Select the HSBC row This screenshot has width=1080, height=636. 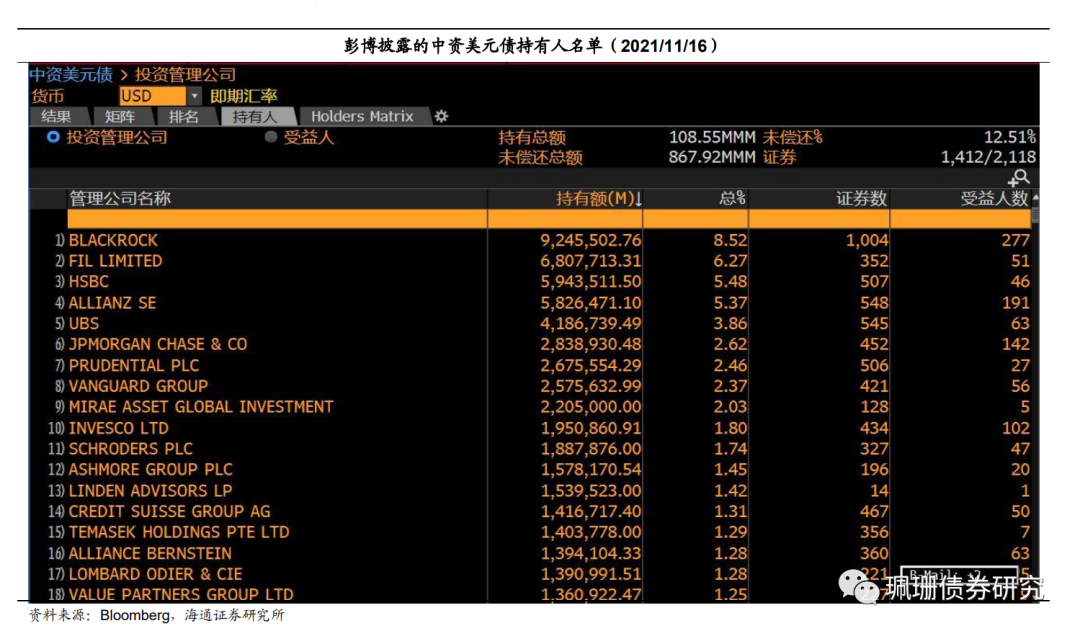tap(530, 282)
